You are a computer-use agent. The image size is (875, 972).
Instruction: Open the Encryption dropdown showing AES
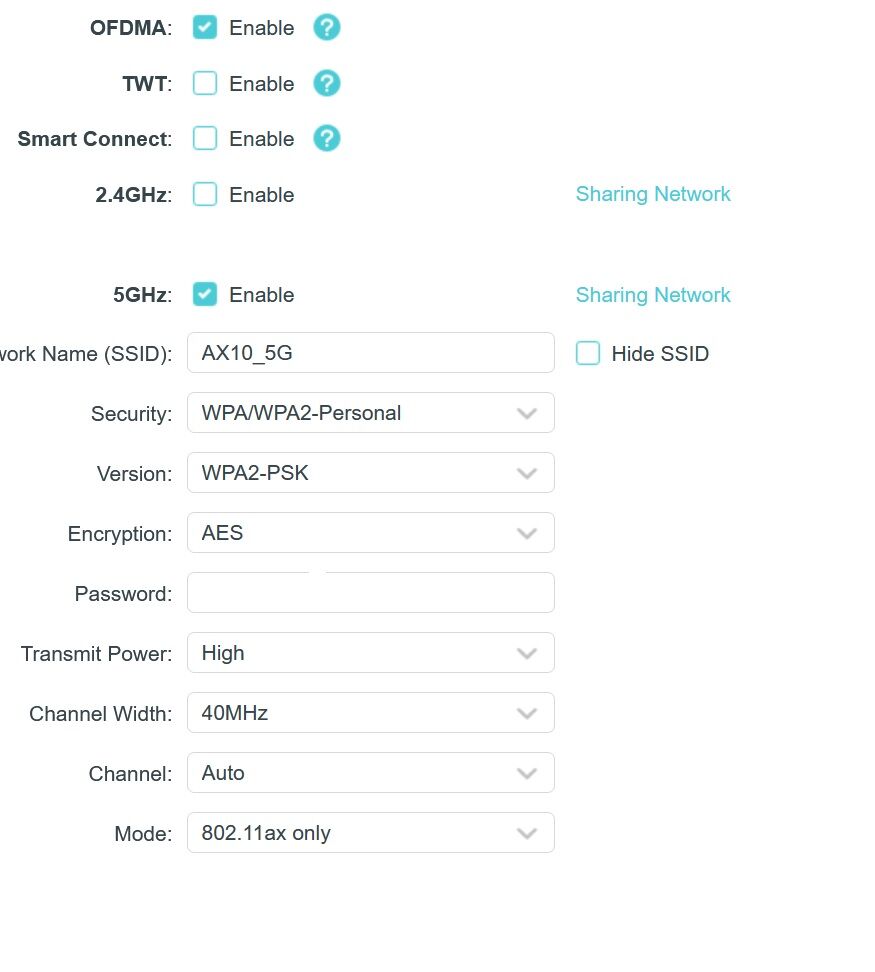pyautogui.click(x=370, y=533)
